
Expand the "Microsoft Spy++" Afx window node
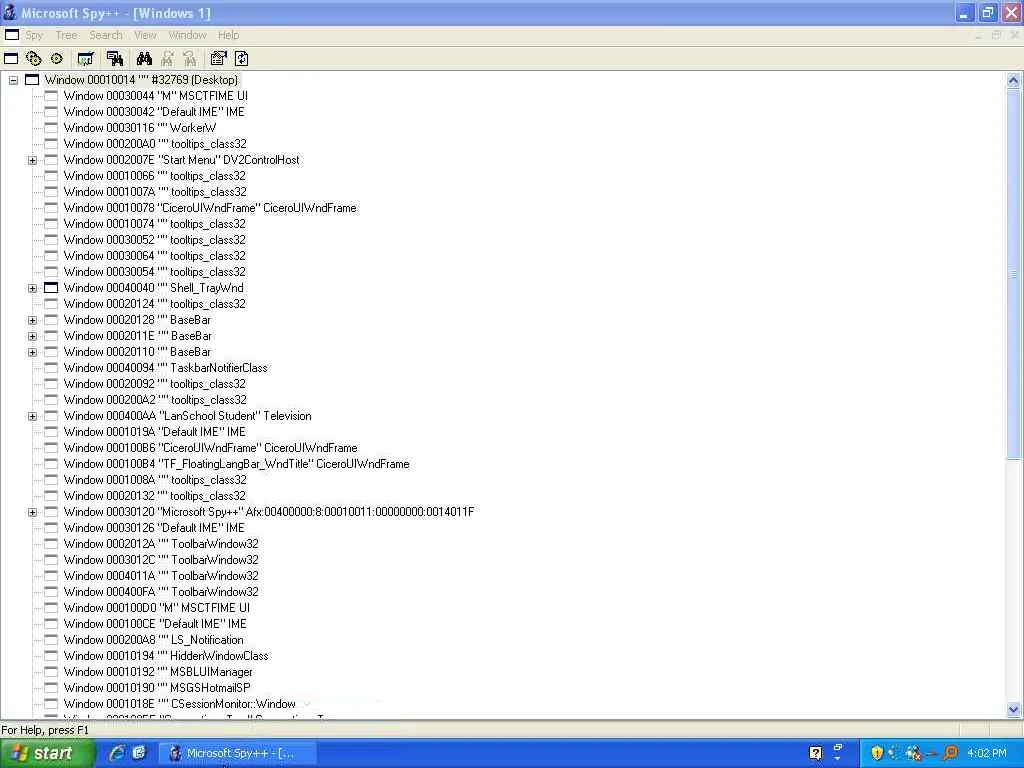pos(32,512)
